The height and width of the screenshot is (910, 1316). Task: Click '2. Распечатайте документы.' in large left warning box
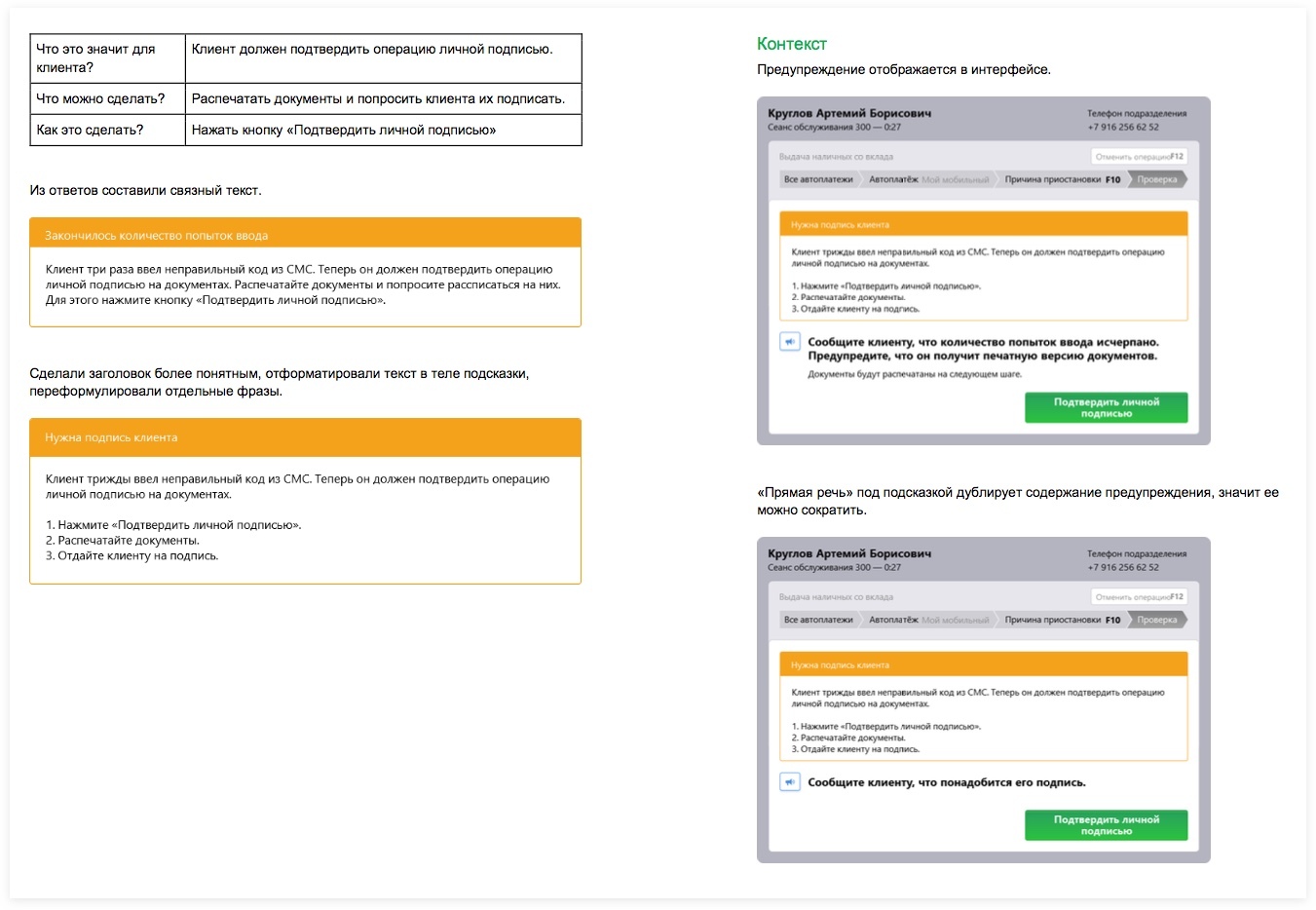tap(123, 540)
